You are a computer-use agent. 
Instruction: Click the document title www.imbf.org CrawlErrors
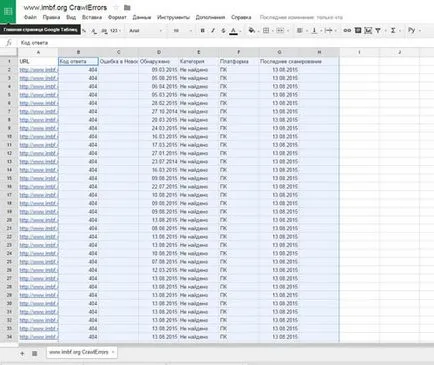point(65,7)
